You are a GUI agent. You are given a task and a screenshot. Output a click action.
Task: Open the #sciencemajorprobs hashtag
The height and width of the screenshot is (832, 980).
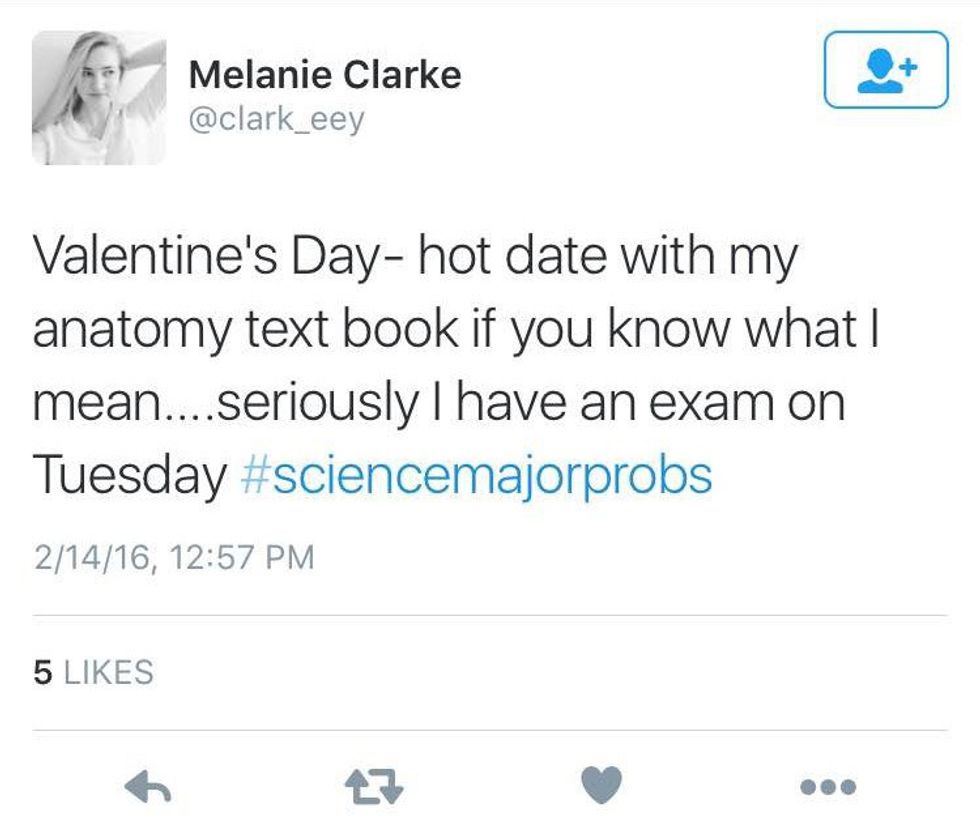[477, 475]
